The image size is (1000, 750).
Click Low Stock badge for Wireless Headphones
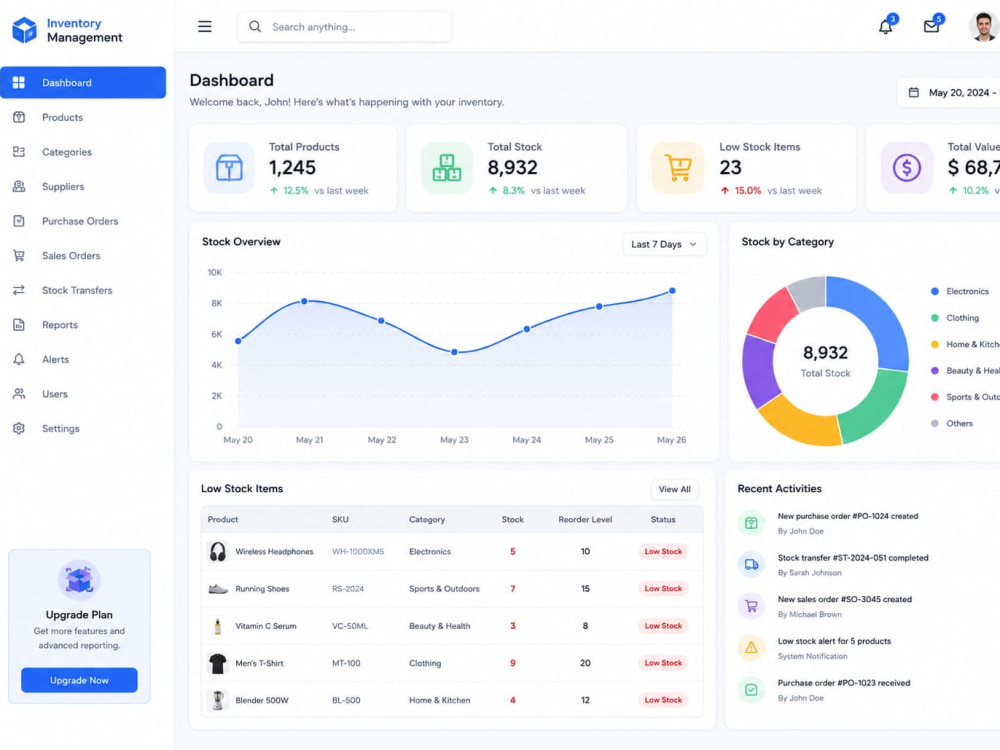[x=663, y=551]
